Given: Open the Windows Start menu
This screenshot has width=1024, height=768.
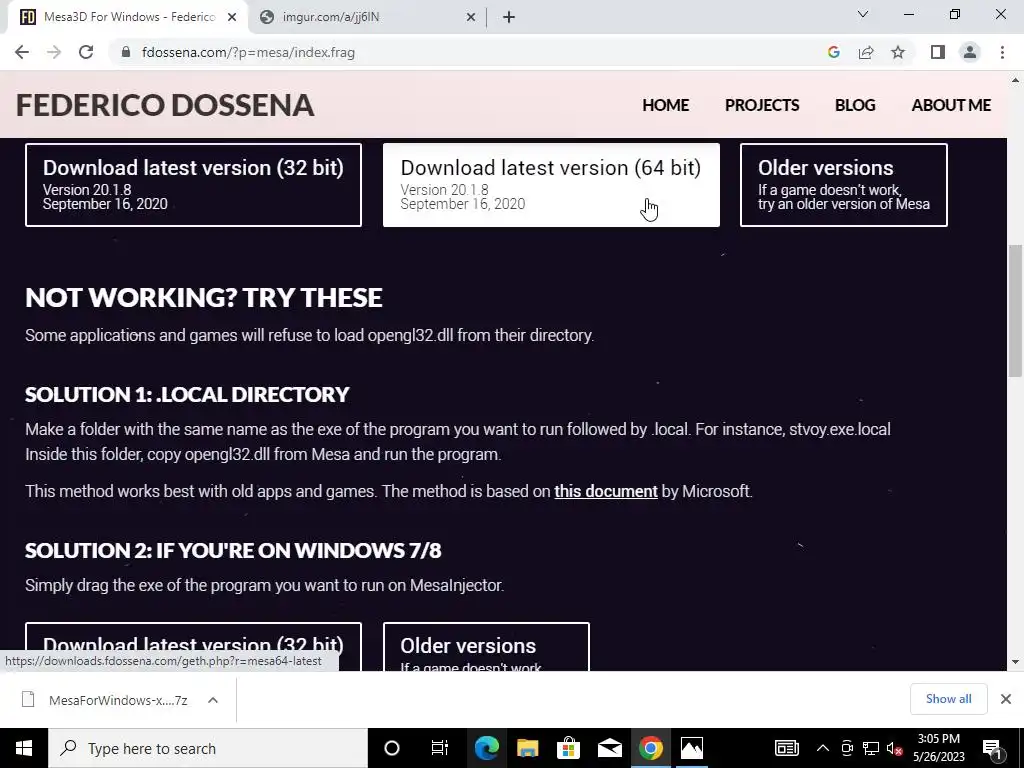Looking at the screenshot, I should pyautogui.click(x=24, y=748).
